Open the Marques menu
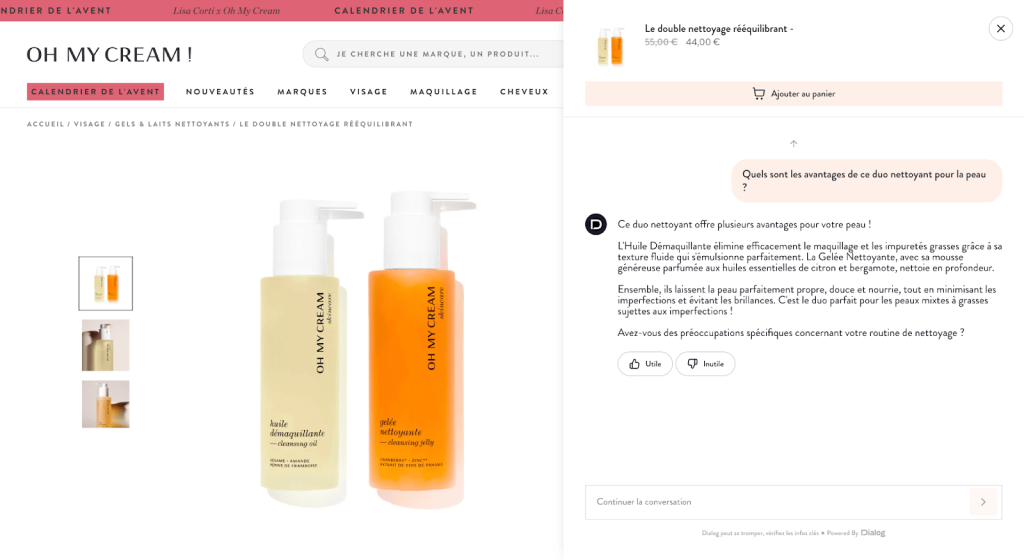This screenshot has width=1024, height=560. pos(302,91)
